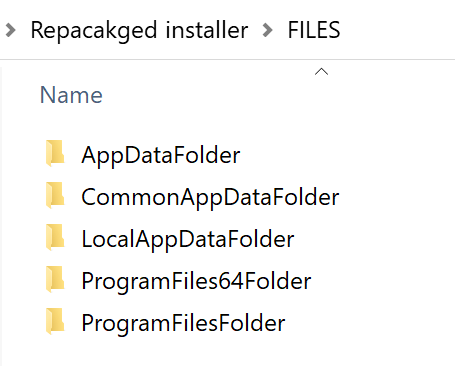
Task: Click the FILES breadcrumb segment
Action: coord(314,30)
